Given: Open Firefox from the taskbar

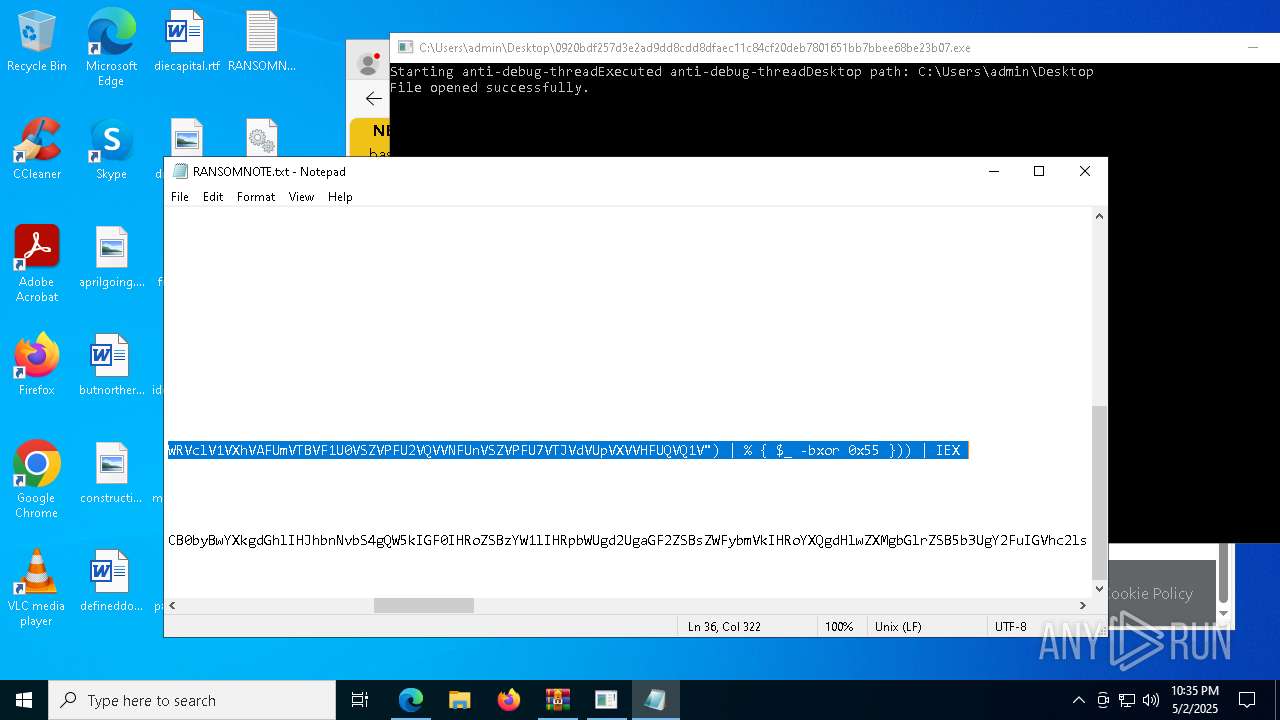Looking at the screenshot, I should (509, 700).
